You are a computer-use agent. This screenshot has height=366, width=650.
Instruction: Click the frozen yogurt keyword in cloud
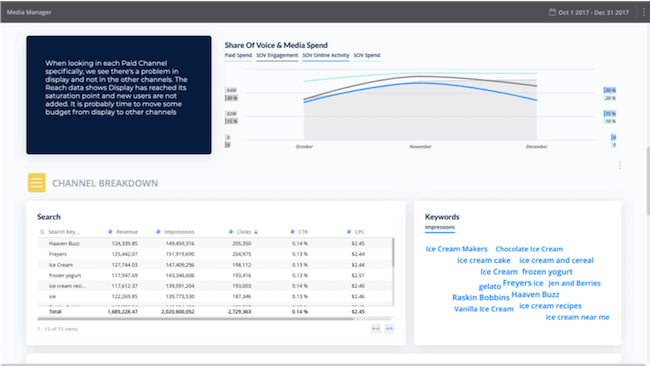547,272
